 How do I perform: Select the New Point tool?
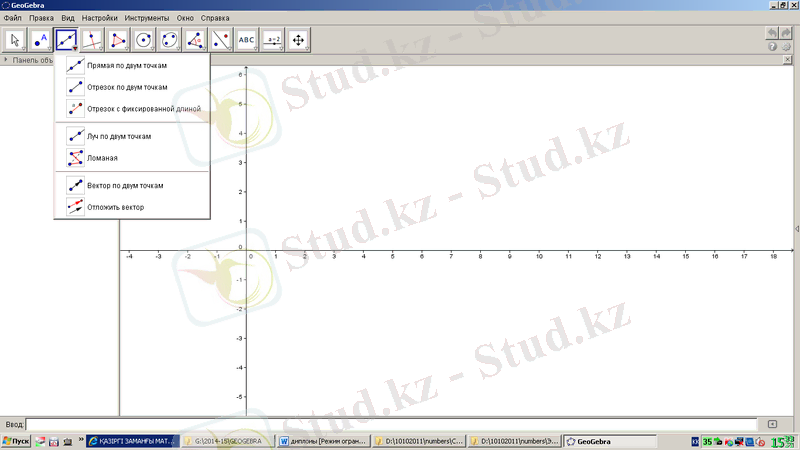(41, 40)
